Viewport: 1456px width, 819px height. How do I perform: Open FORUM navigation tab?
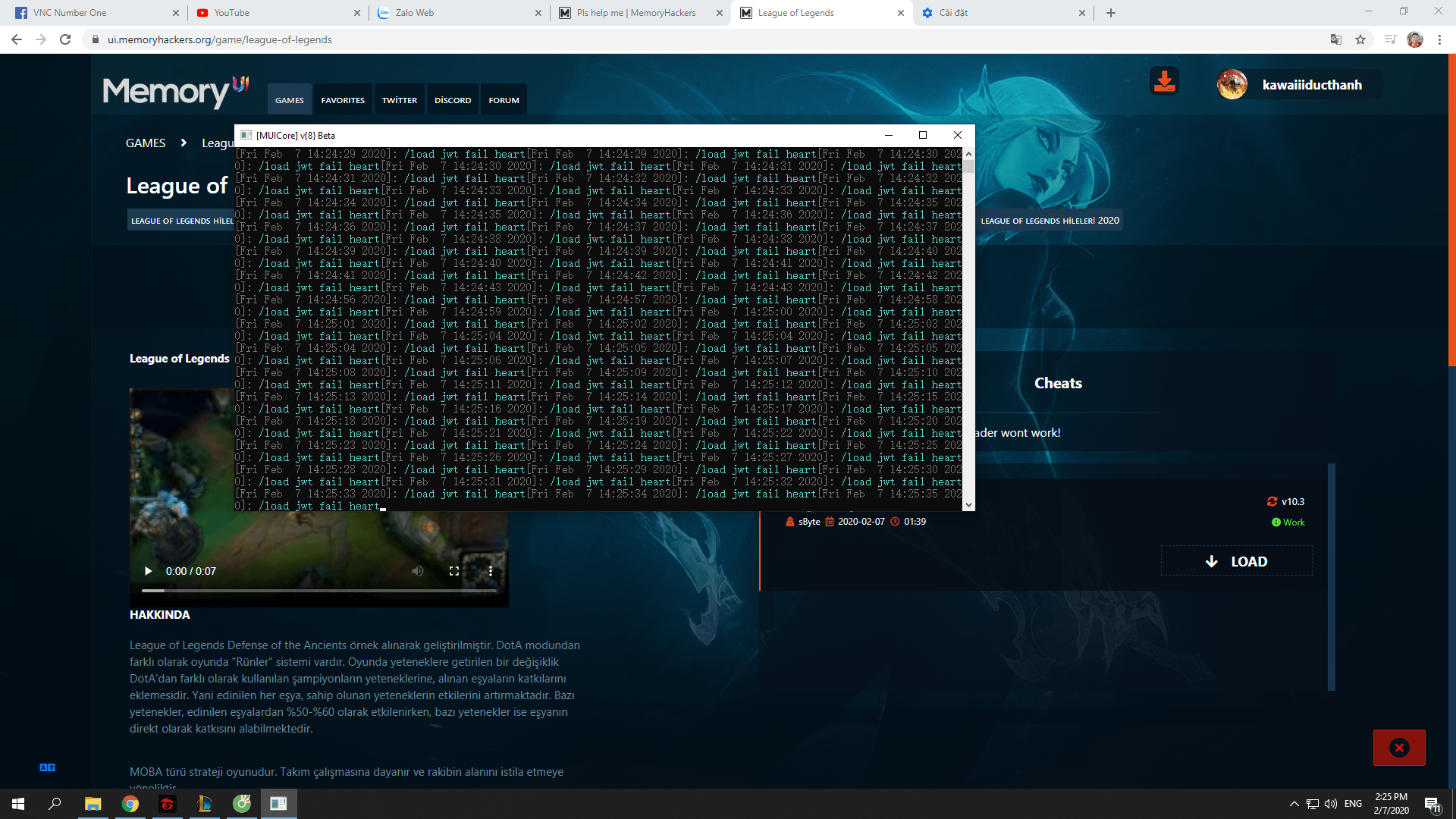(504, 99)
